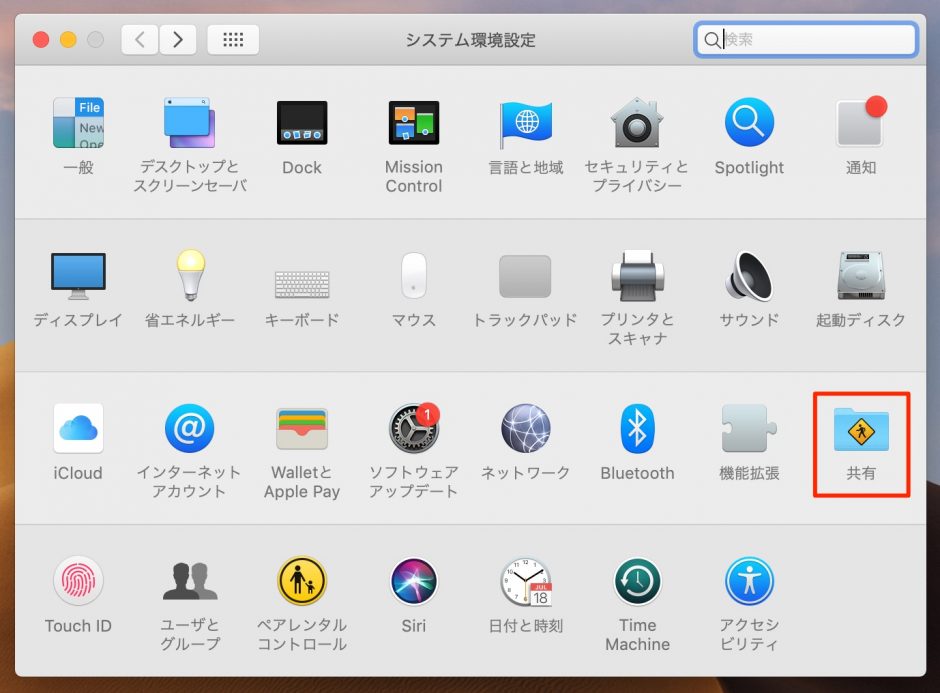Open the Time Machine pane

coord(637,583)
